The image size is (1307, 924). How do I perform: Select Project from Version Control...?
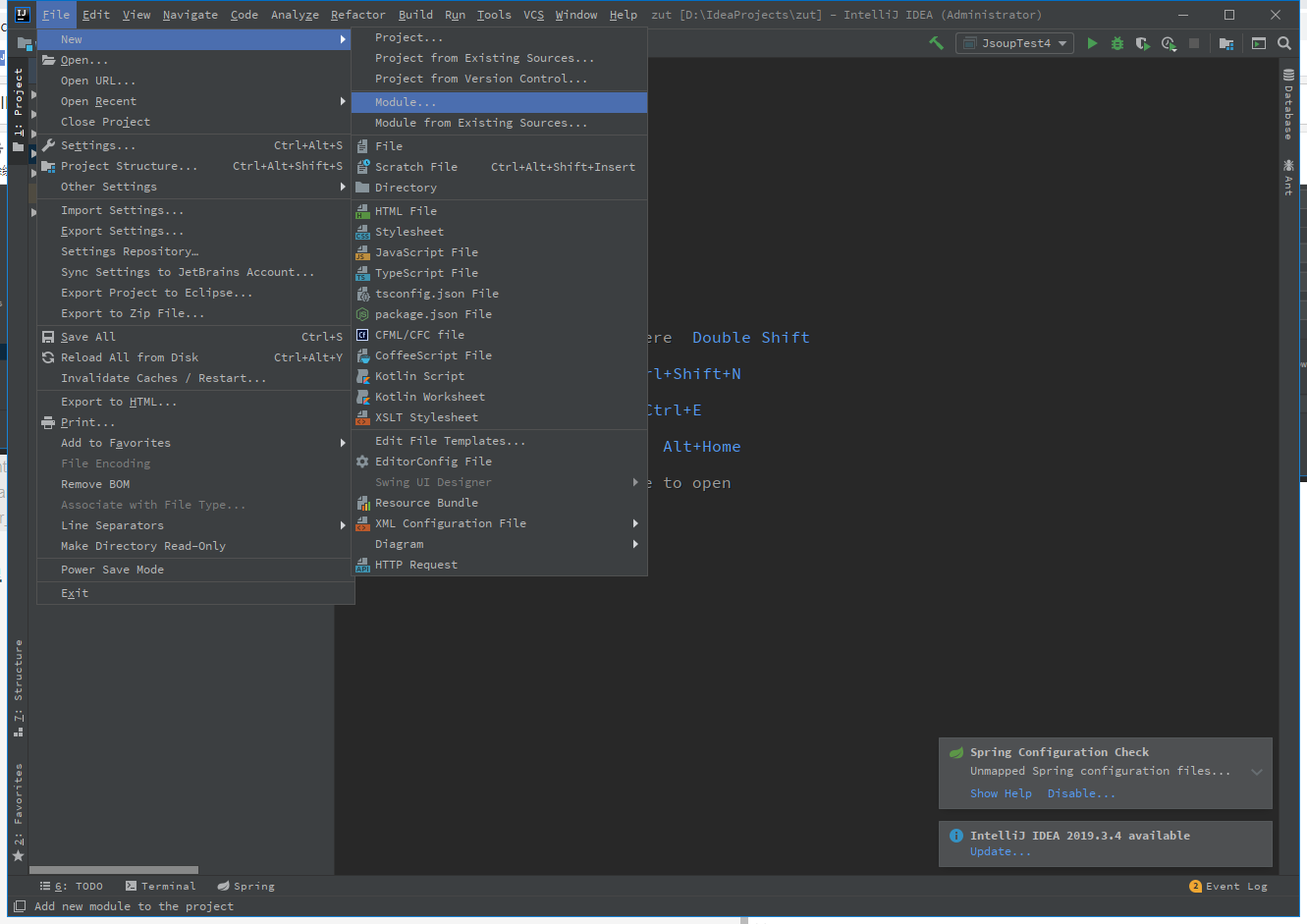(x=500, y=79)
